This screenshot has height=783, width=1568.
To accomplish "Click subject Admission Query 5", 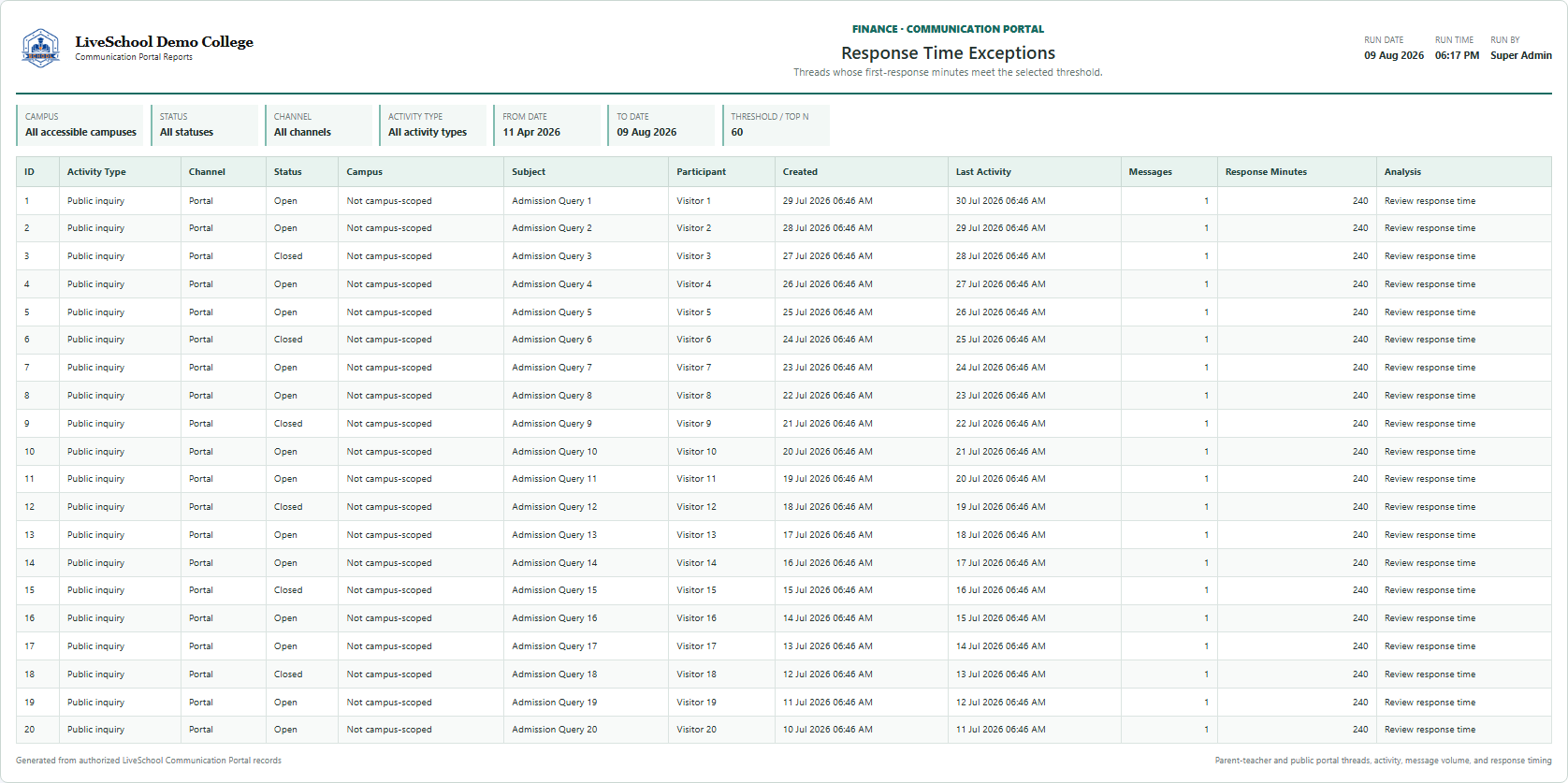I will 552,312.
